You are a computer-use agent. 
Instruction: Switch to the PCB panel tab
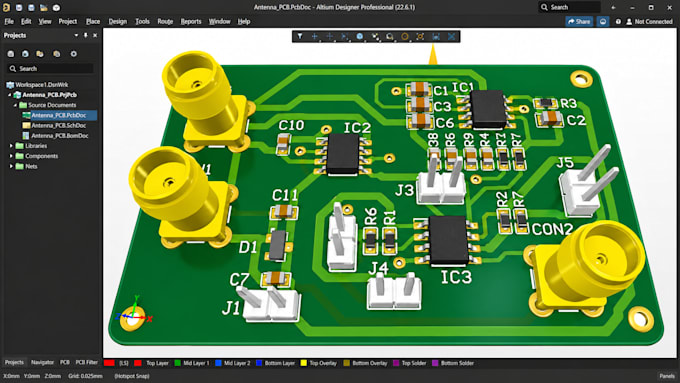coord(65,362)
